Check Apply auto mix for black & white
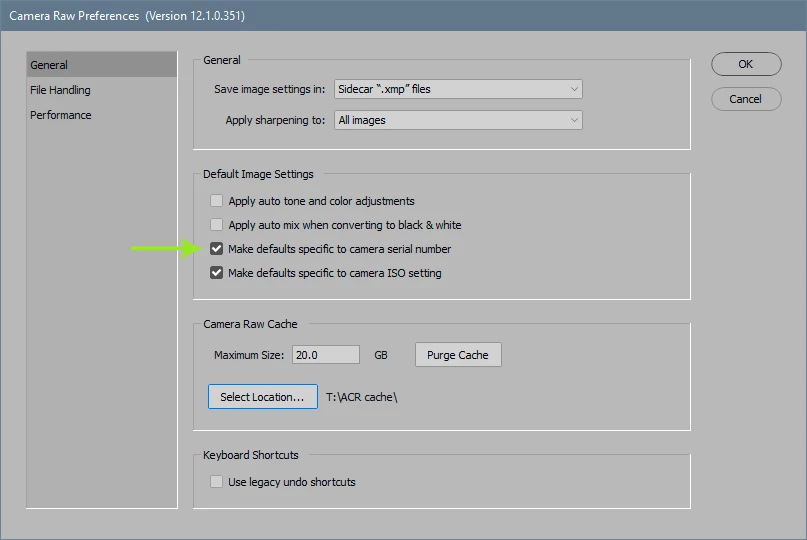 pos(216,224)
